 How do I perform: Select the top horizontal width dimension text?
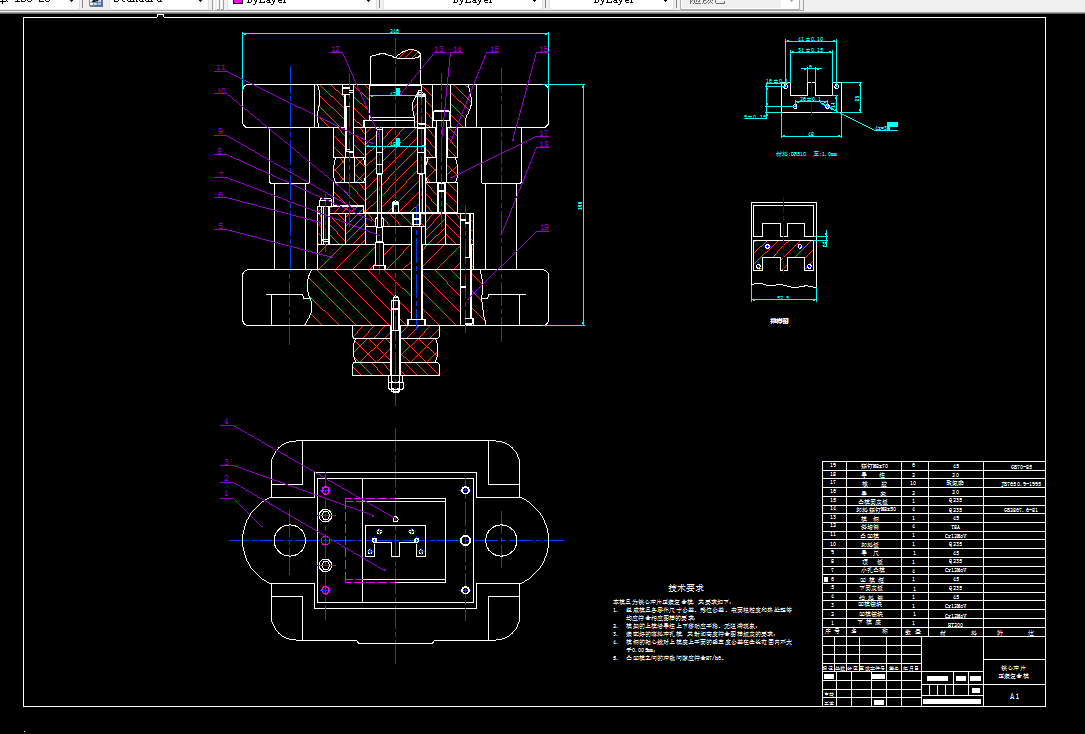pyautogui.click(x=395, y=31)
